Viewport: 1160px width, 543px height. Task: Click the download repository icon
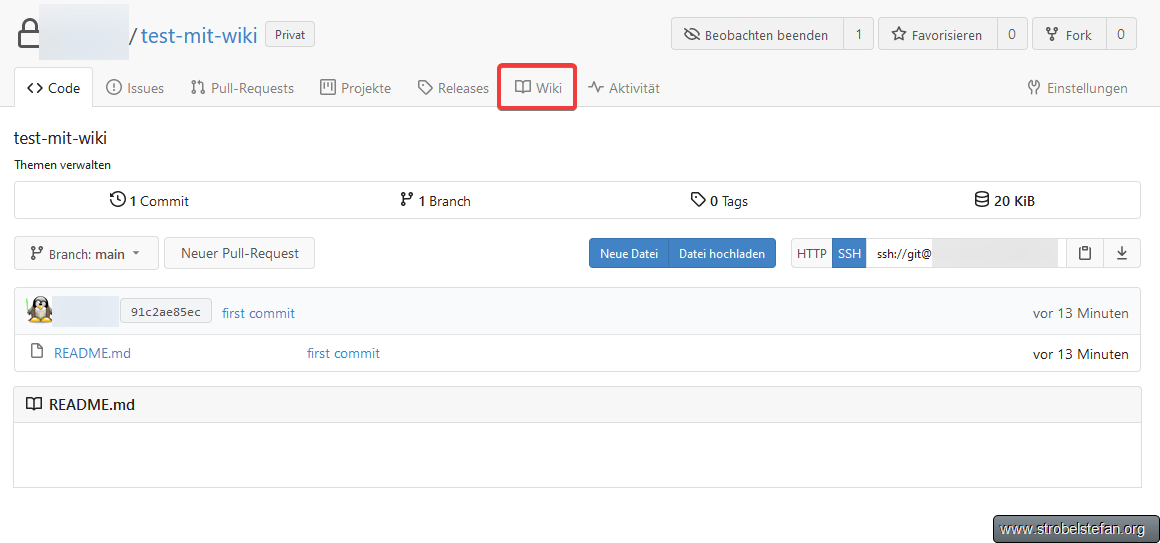click(x=1122, y=254)
